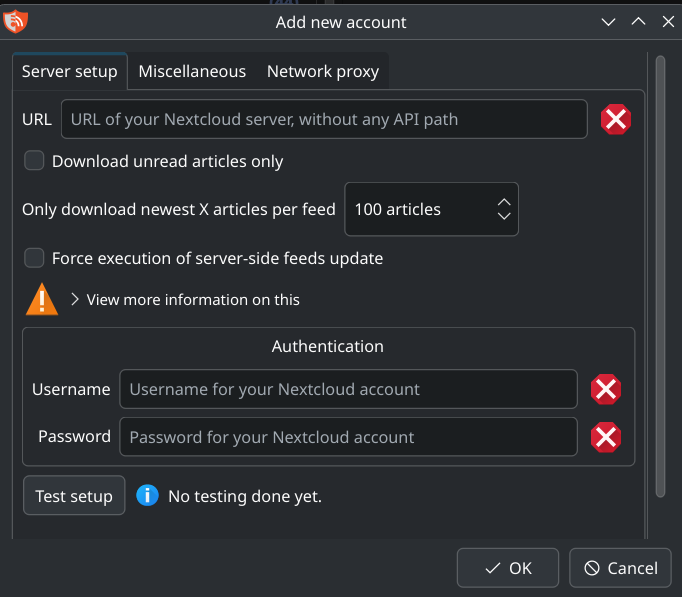This screenshot has width=682, height=597.
Task: Toggle Force execution of server-side feeds update
Action: [x=35, y=258]
